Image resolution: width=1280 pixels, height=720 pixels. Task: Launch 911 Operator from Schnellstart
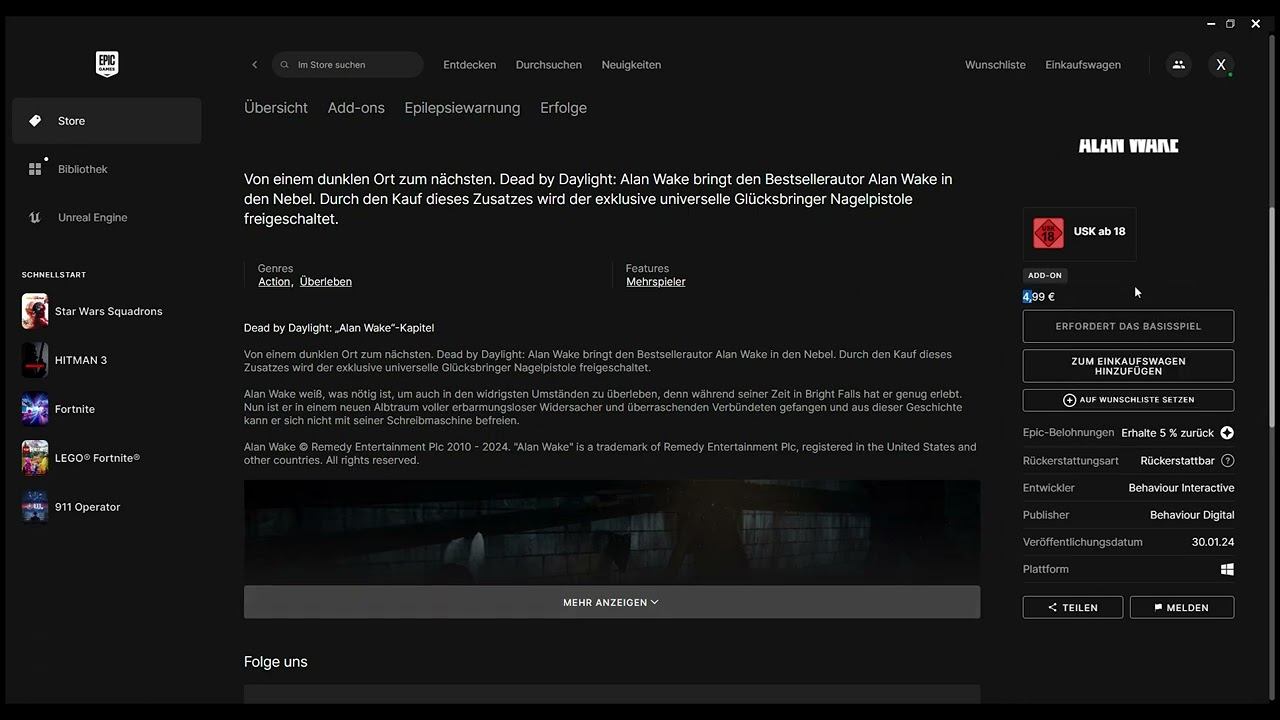click(x=107, y=507)
